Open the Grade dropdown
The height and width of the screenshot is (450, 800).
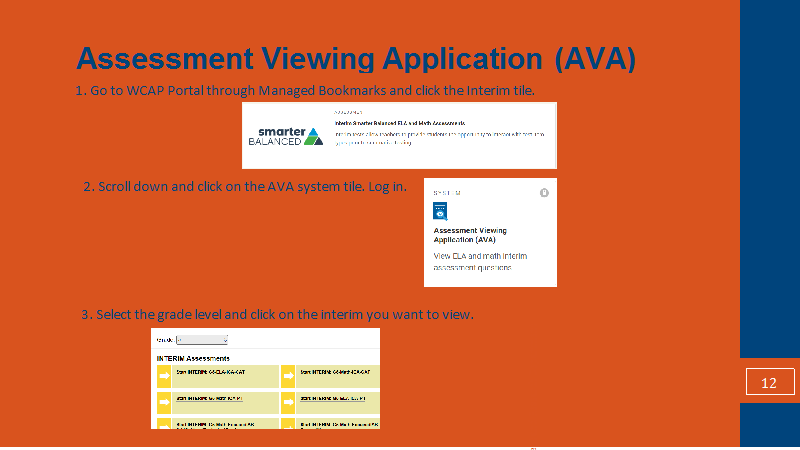[x=202, y=340]
